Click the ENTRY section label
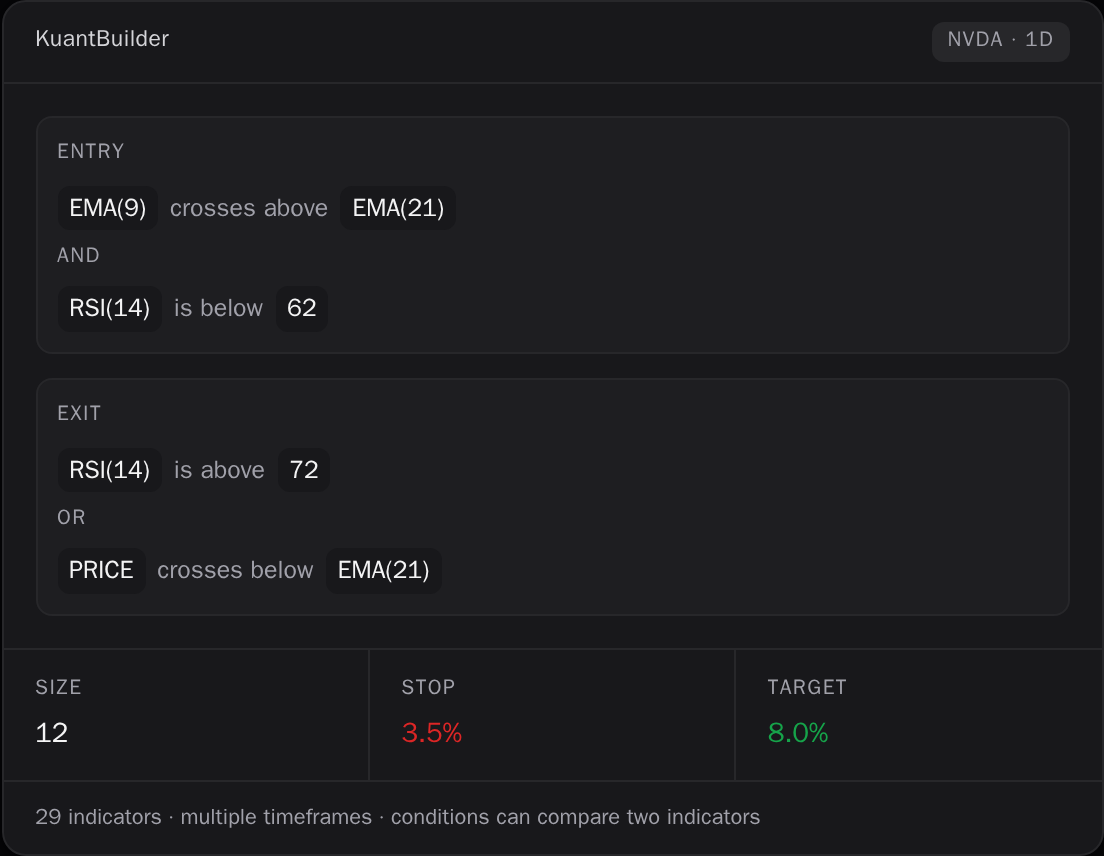 (x=91, y=151)
